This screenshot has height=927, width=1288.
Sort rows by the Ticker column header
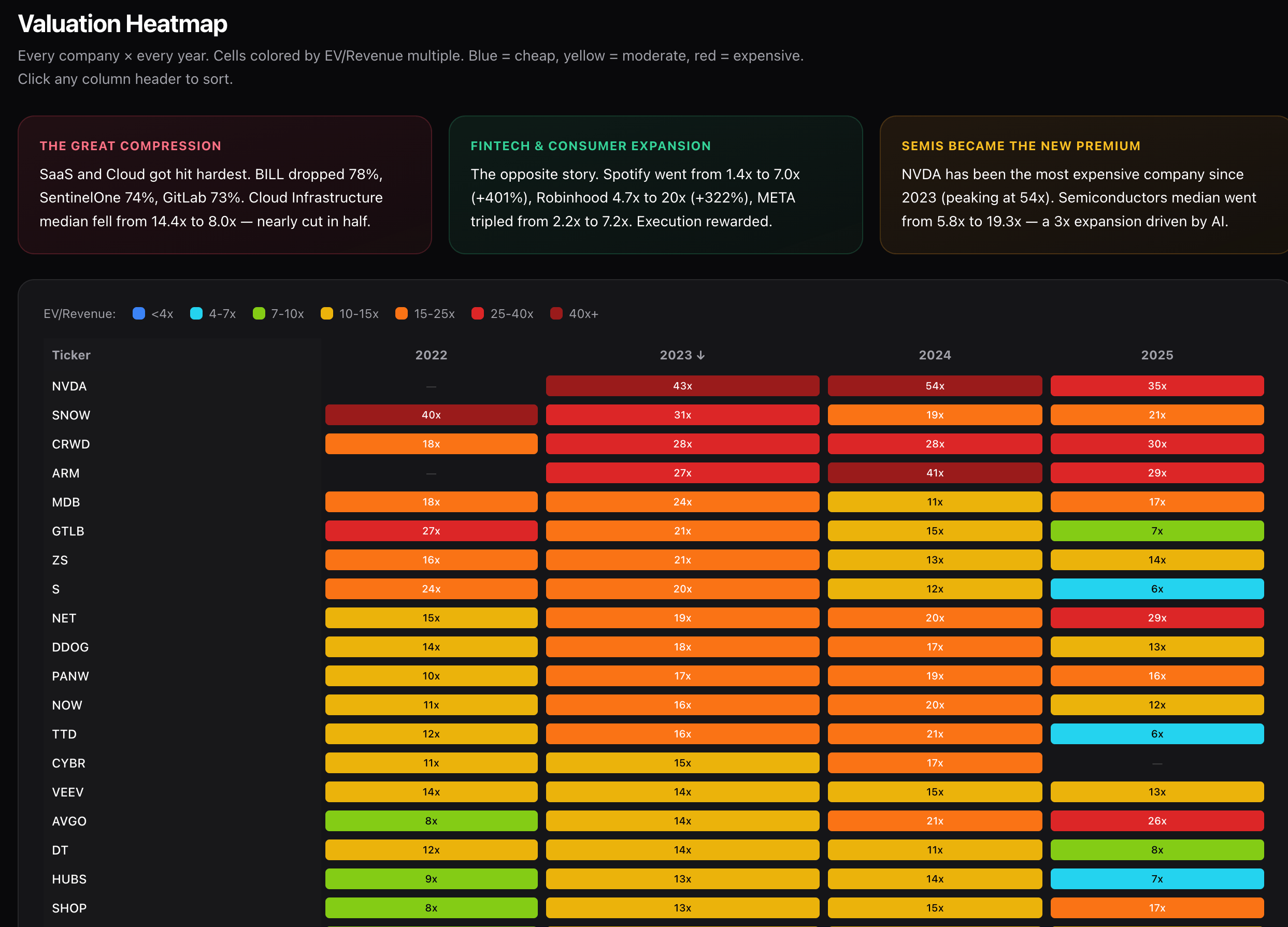[x=71, y=355]
